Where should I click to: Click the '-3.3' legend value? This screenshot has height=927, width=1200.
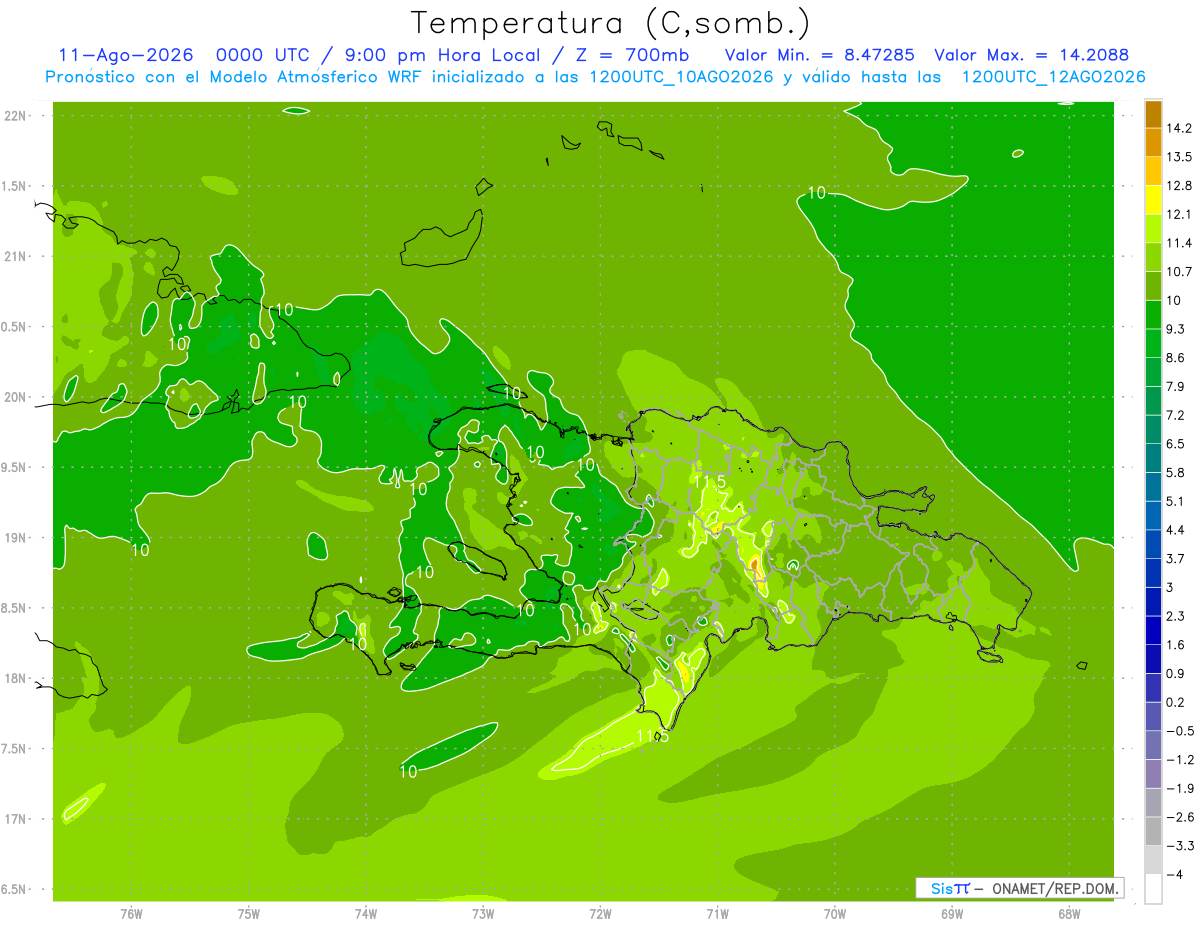point(1179,846)
